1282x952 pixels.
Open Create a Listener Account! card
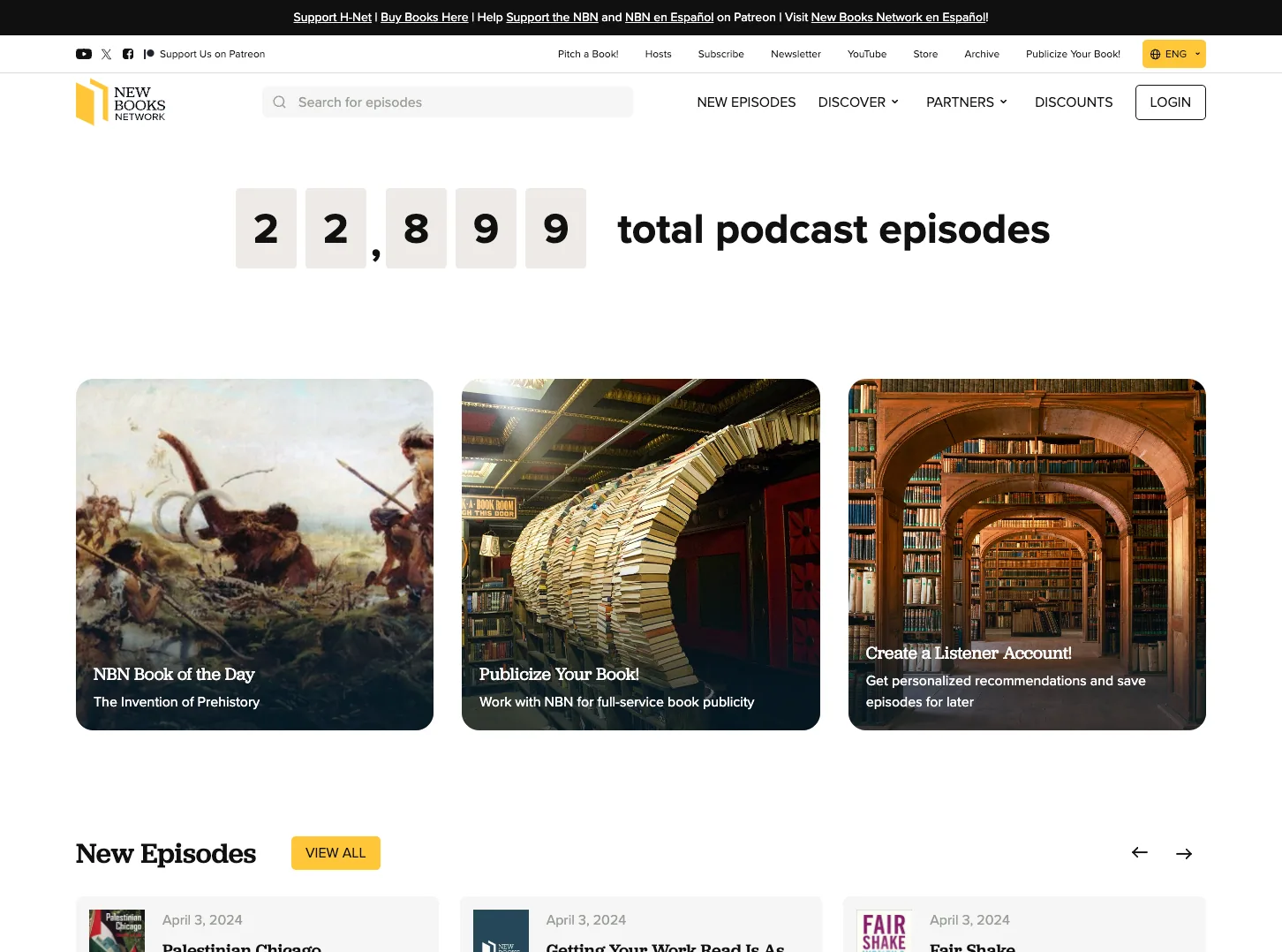click(x=1027, y=555)
